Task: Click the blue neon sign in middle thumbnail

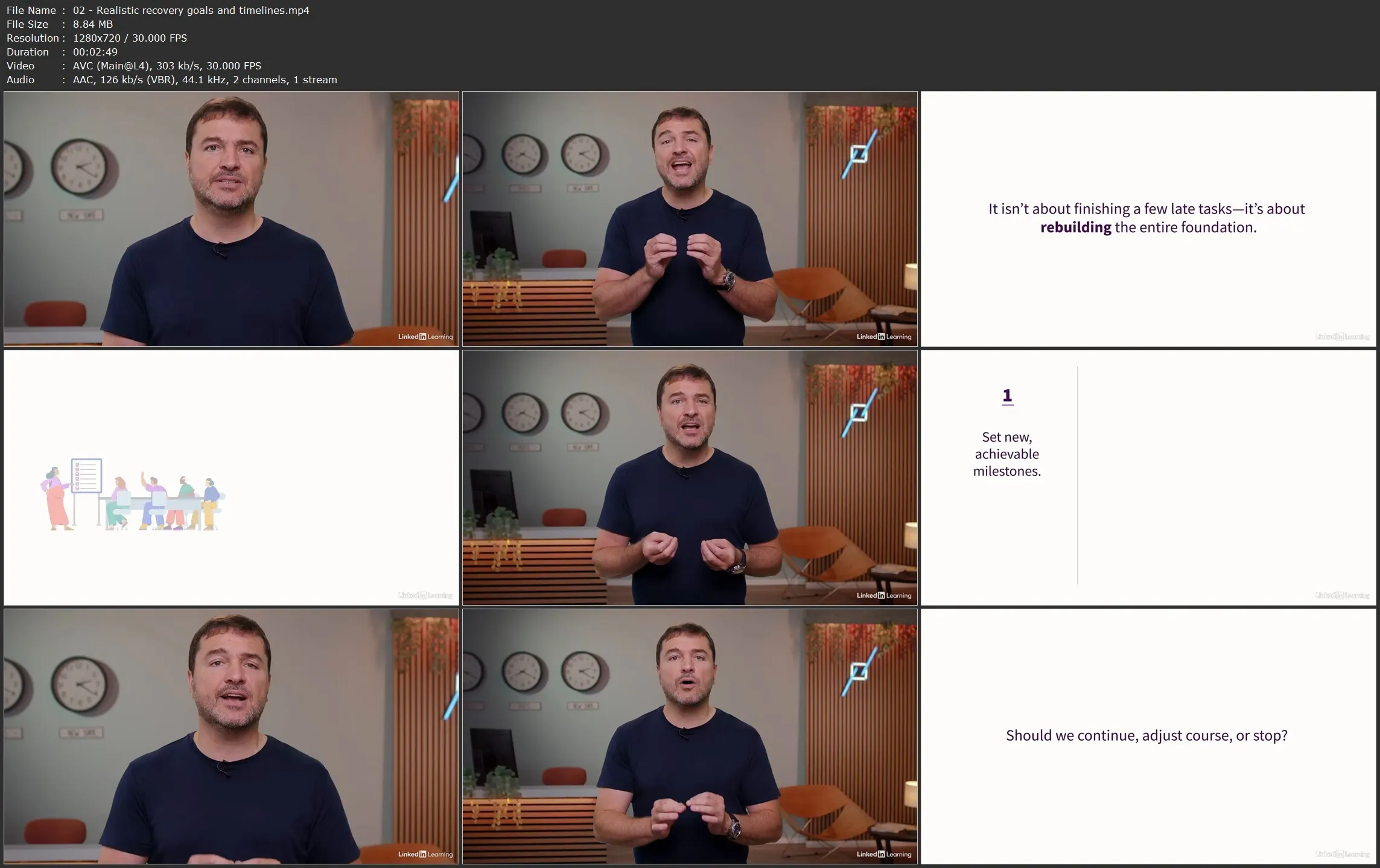Action: 859,413
